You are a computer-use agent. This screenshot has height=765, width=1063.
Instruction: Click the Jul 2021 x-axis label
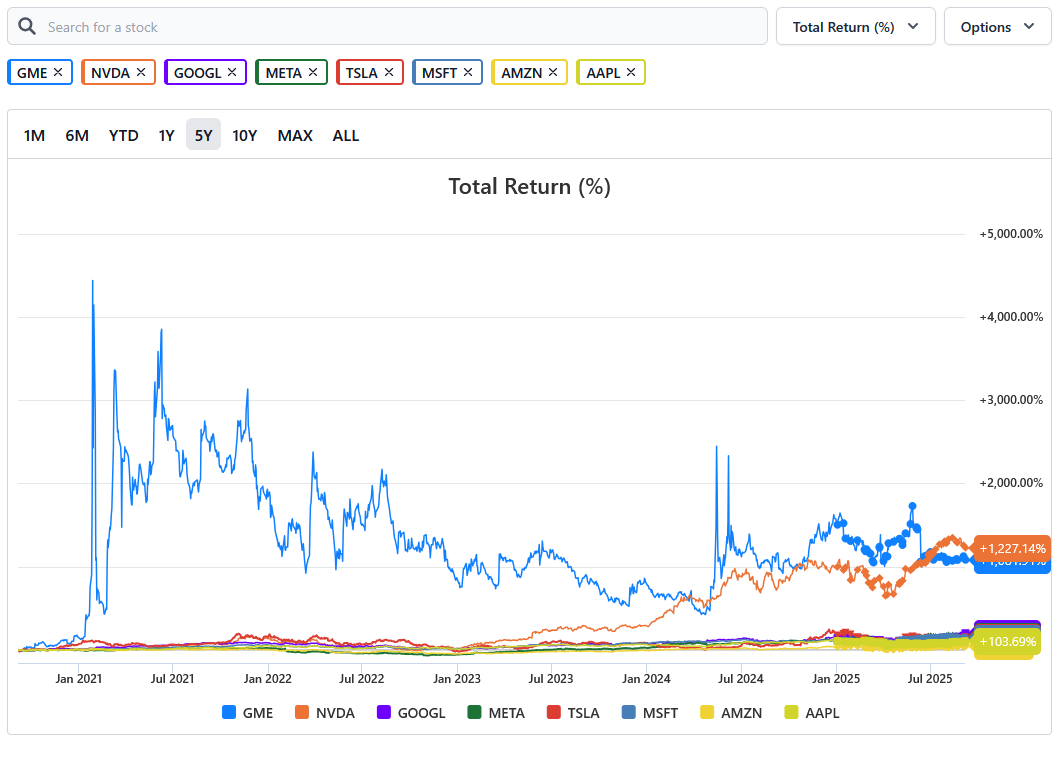(x=172, y=679)
